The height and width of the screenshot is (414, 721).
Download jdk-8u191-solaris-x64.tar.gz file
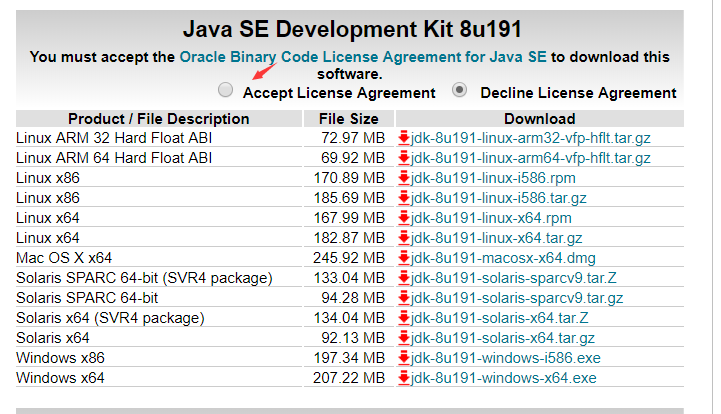click(x=503, y=338)
